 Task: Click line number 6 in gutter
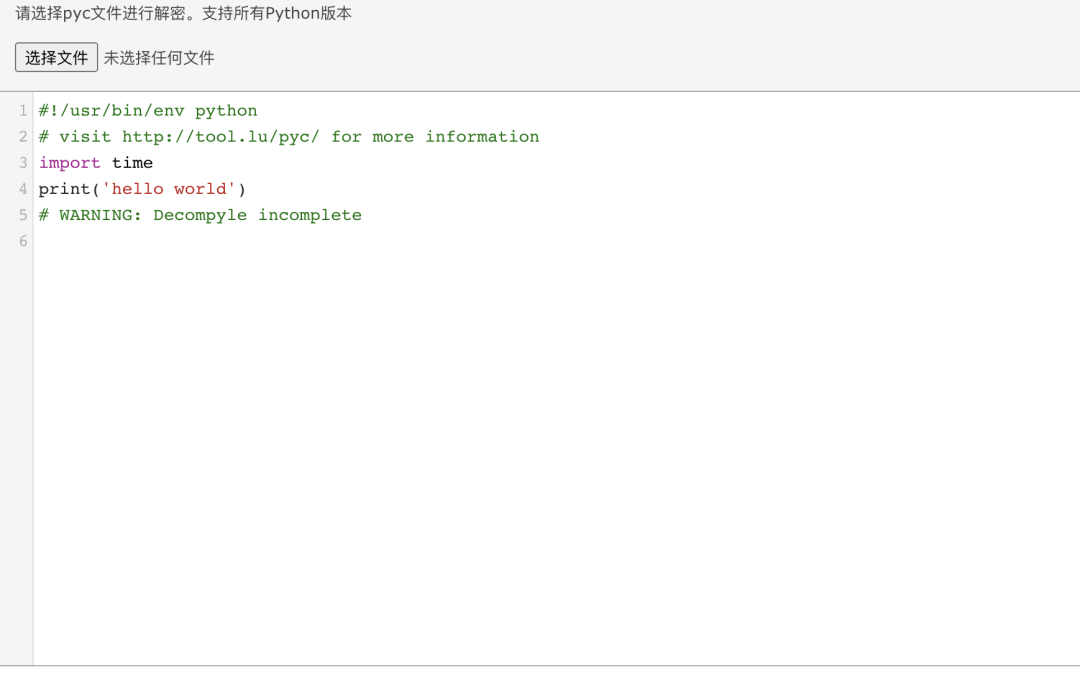click(x=23, y=242)
